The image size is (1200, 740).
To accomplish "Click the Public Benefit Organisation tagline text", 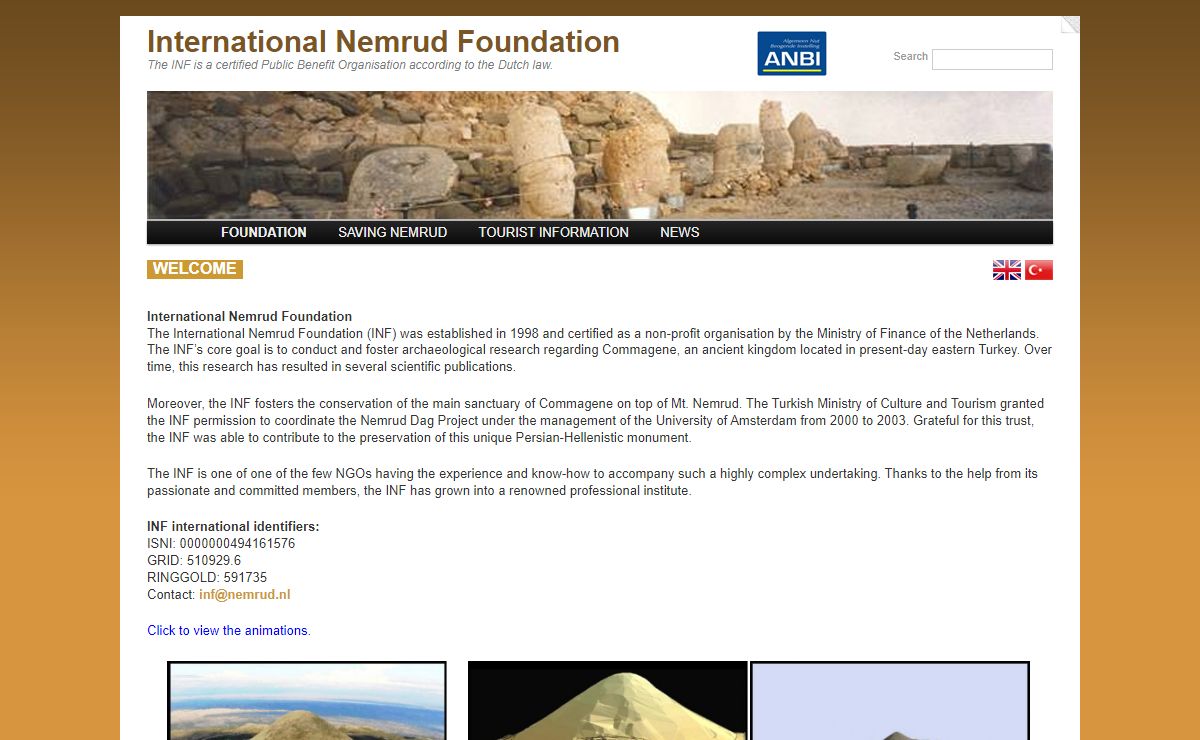I will click(x=350, y=65).
